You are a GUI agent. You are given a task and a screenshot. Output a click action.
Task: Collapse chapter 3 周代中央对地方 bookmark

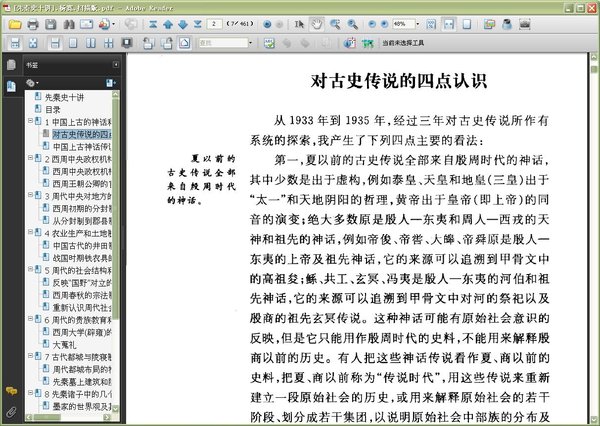tap(30, 195)
